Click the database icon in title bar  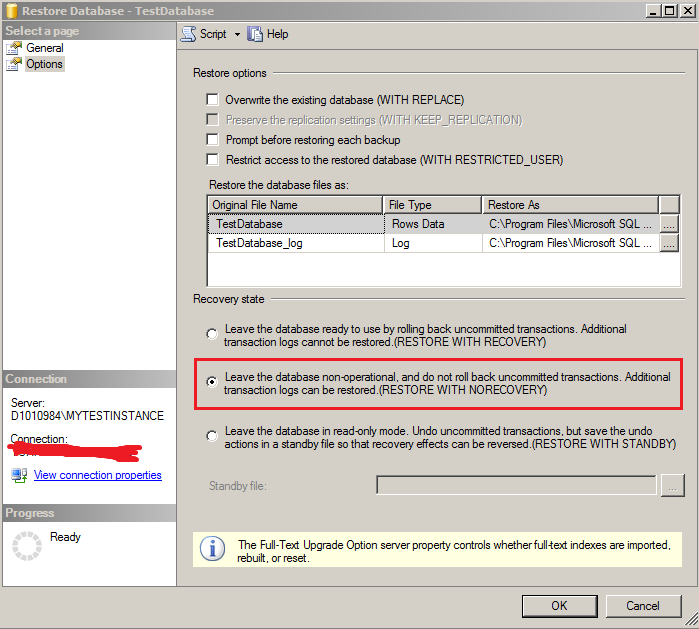12,11
